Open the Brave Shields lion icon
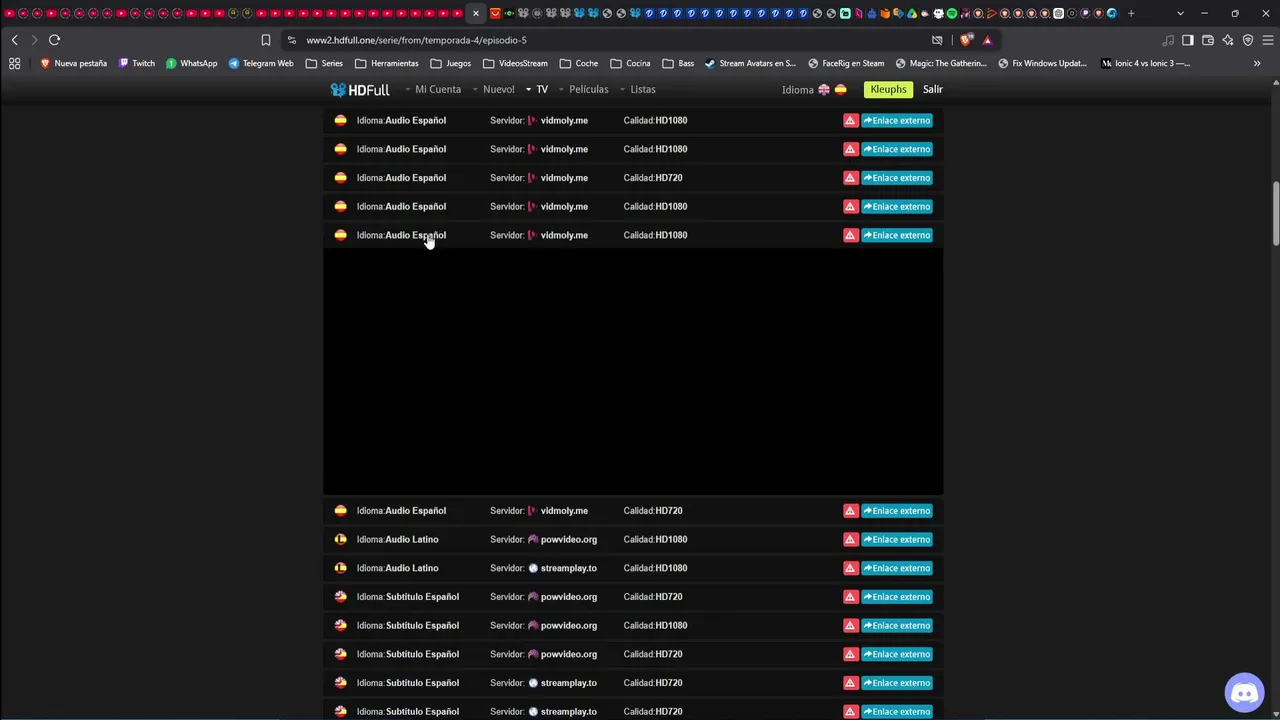 tap(965, 40)
